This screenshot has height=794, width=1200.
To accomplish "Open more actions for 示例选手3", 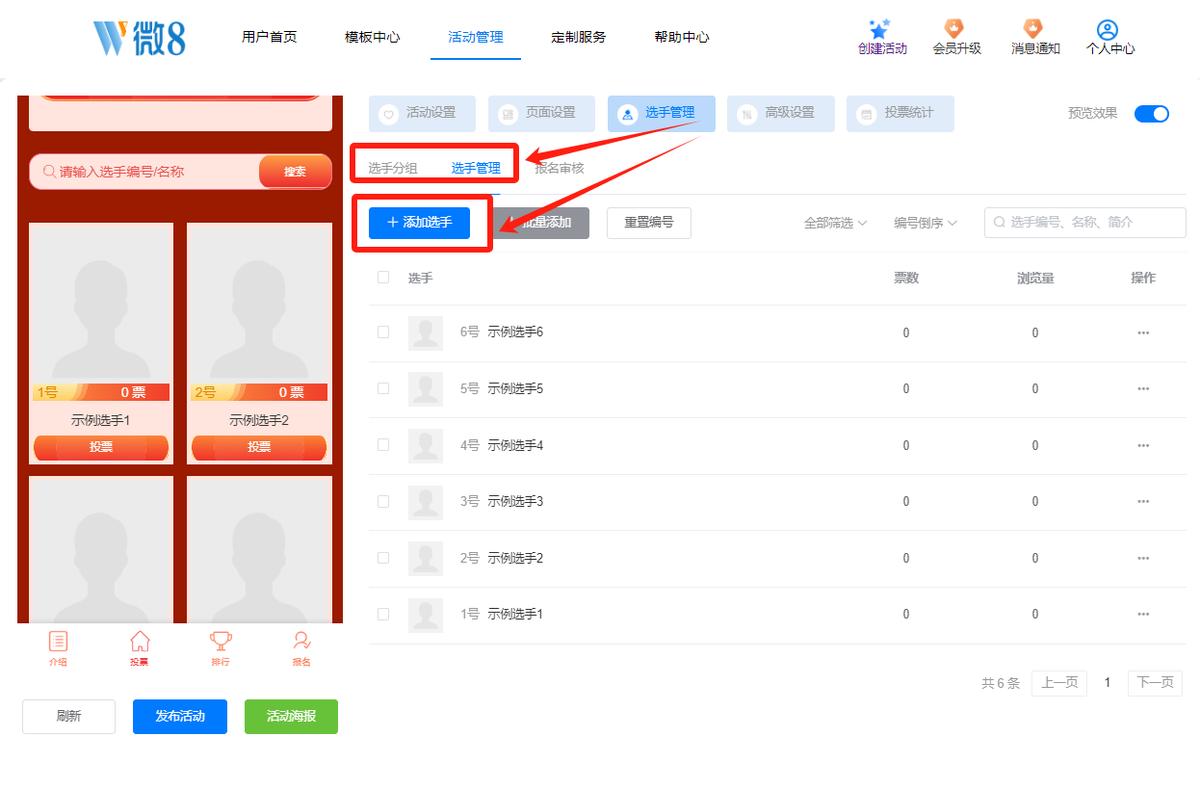I will click(1143, 502).
